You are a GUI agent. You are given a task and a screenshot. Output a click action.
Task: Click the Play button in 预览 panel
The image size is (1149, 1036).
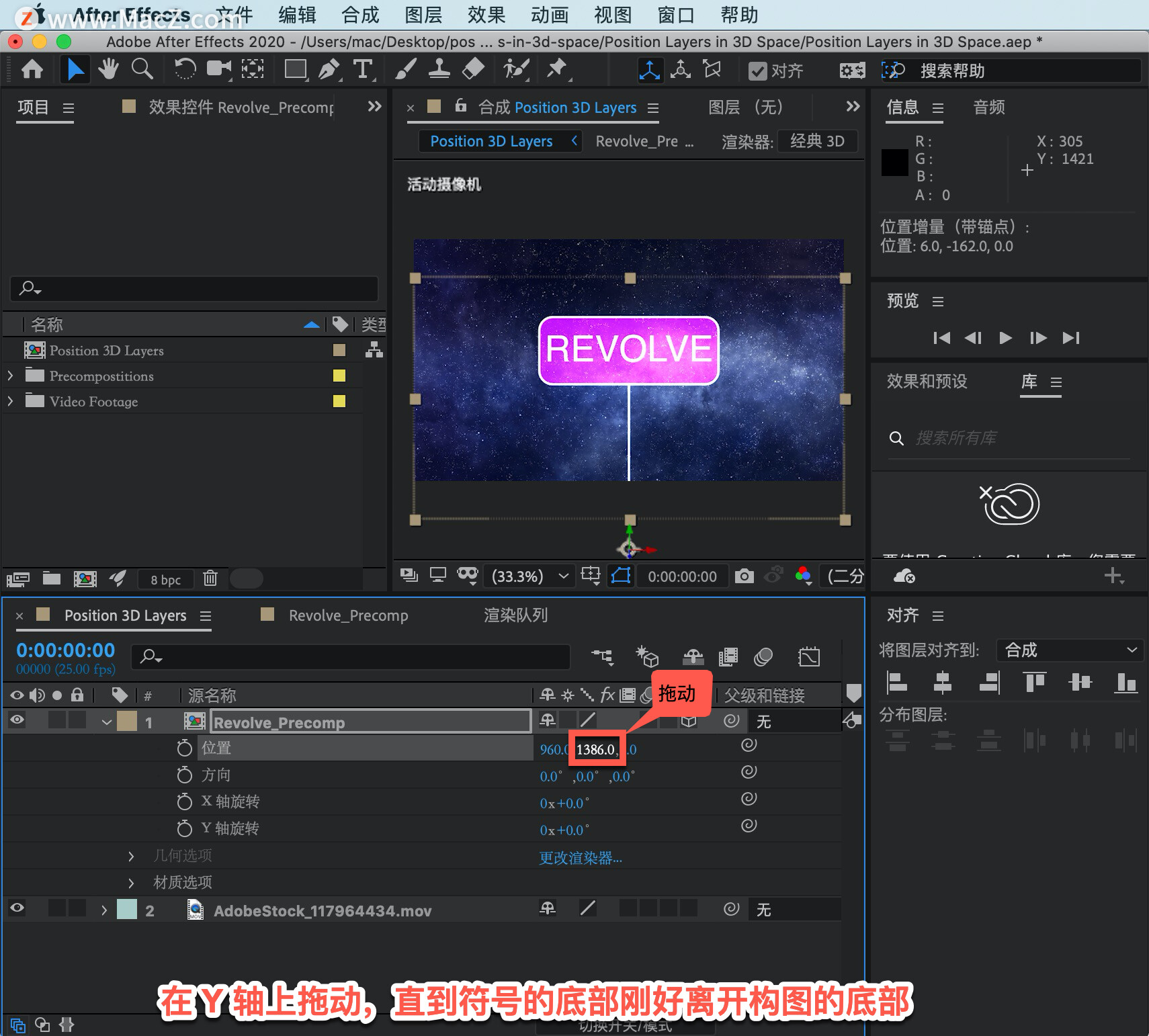pyautogui.click(x=1005, y=338)
